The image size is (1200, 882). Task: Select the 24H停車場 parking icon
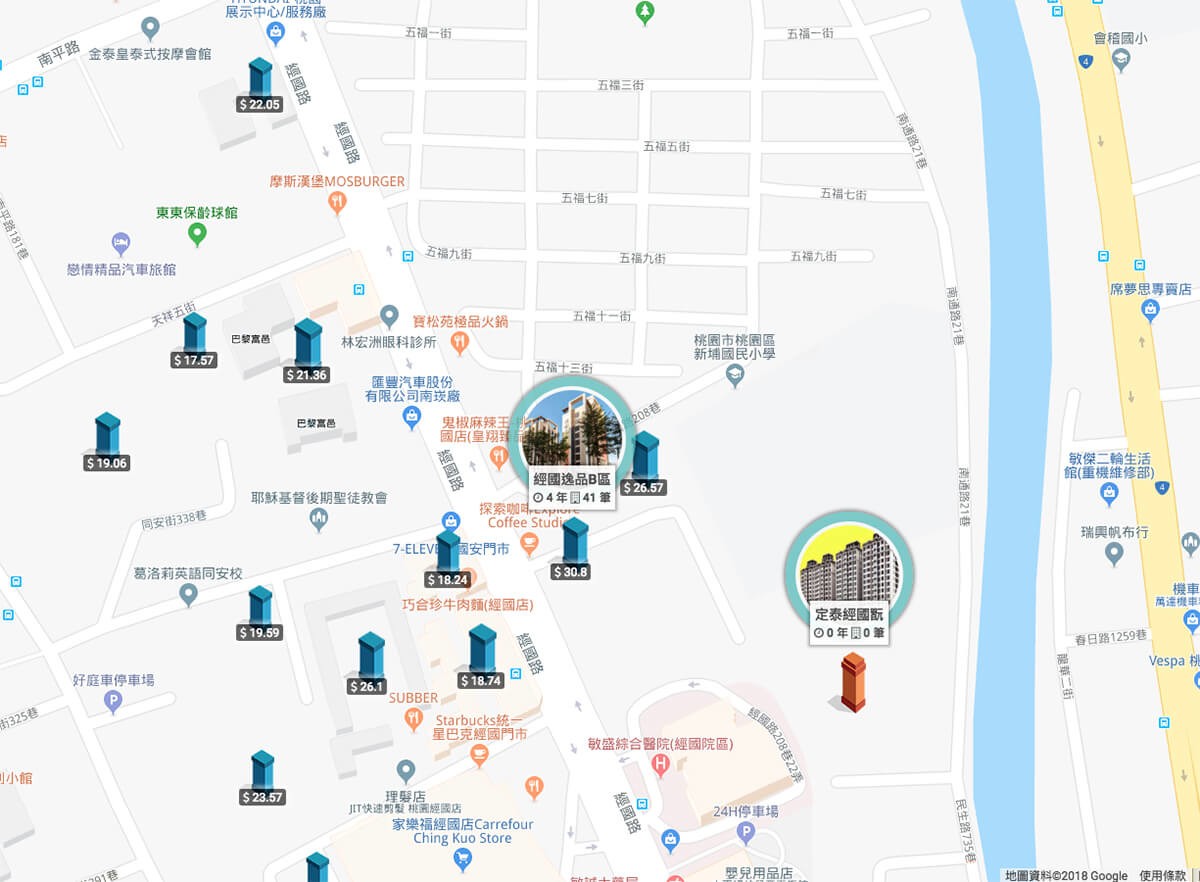pyautogui.click(x=745, y=832)
